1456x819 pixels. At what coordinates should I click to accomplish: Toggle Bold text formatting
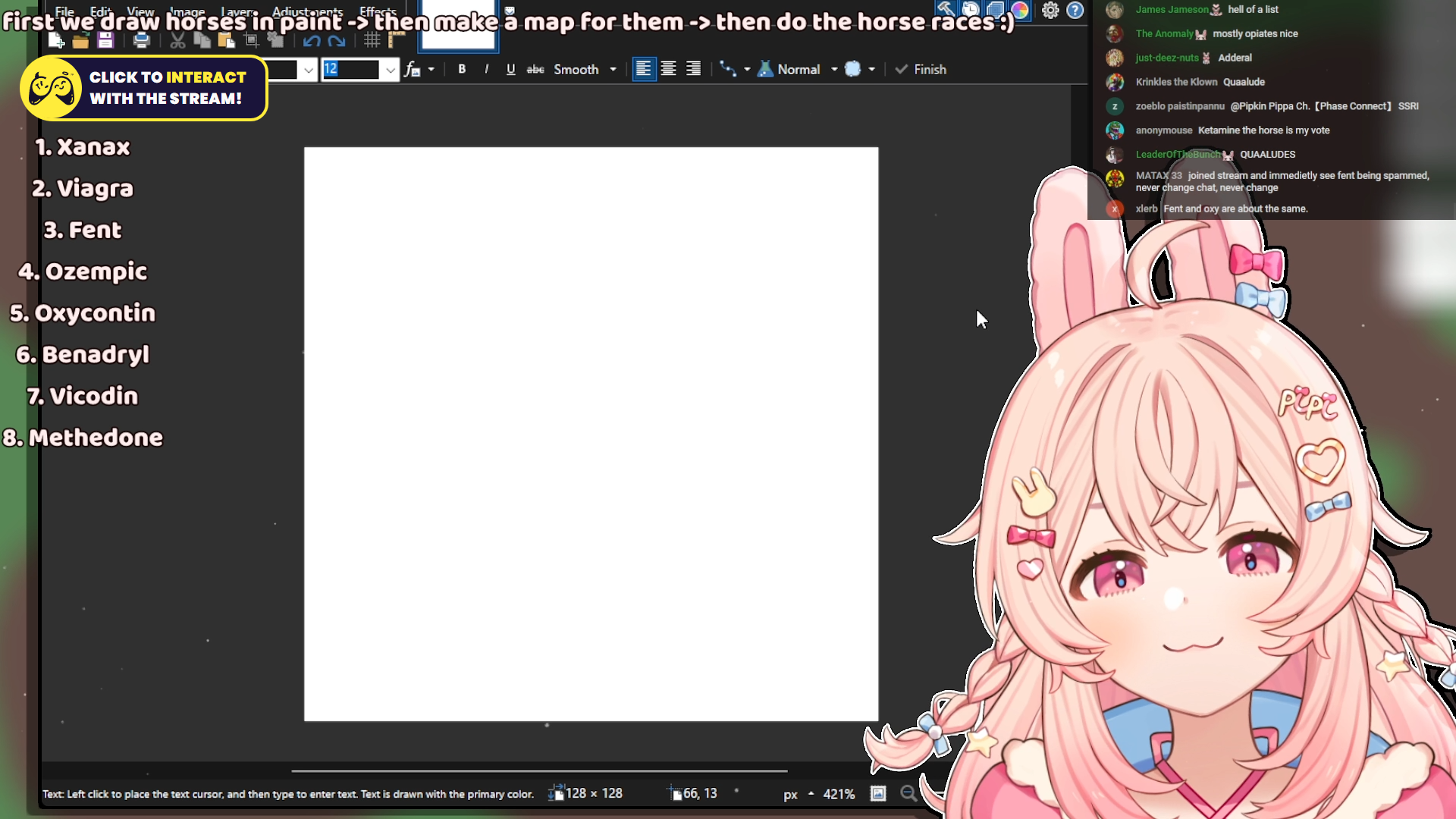point(462,69)
